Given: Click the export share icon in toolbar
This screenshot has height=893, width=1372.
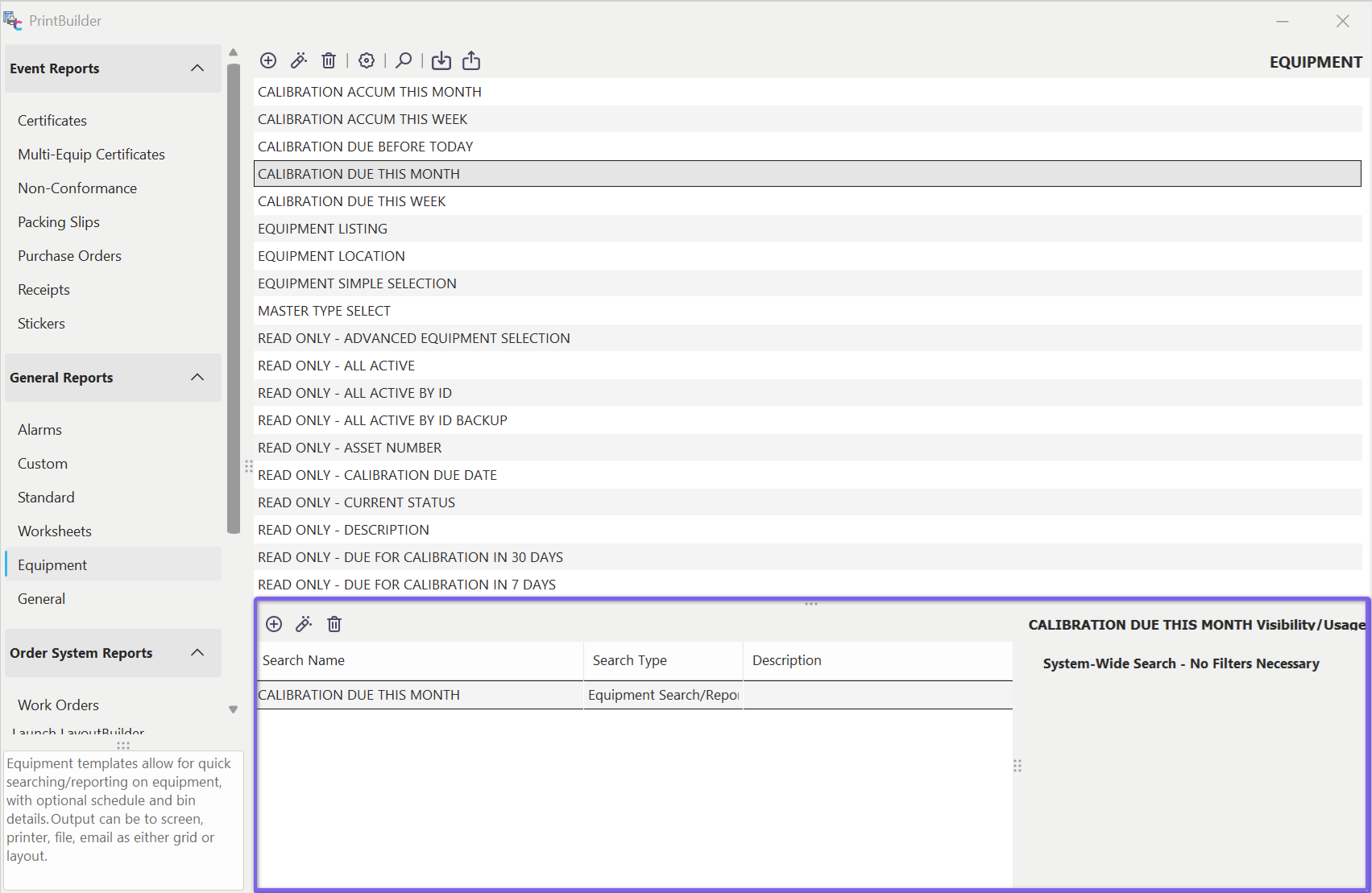Looking at the screenshot, I should pos(471,60).
